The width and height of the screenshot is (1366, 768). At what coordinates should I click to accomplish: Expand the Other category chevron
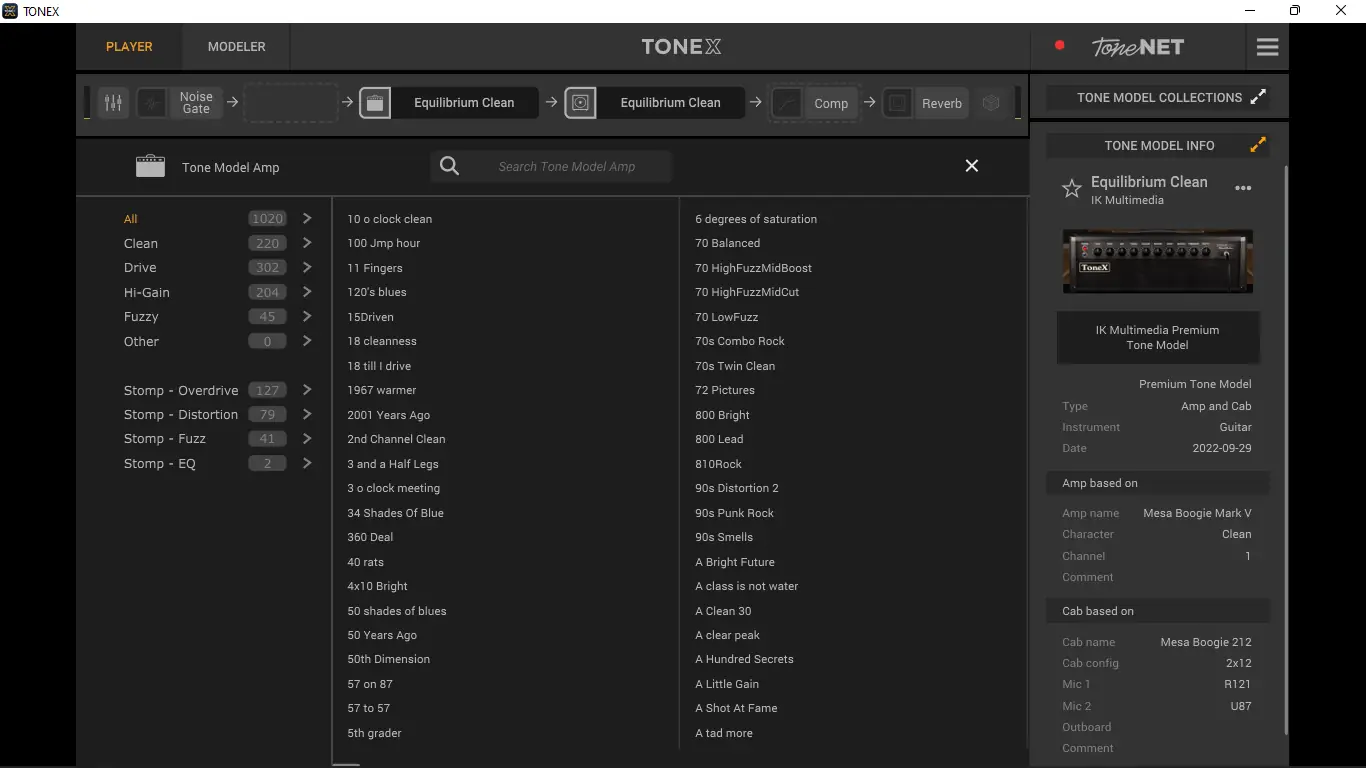click(307, 341)
